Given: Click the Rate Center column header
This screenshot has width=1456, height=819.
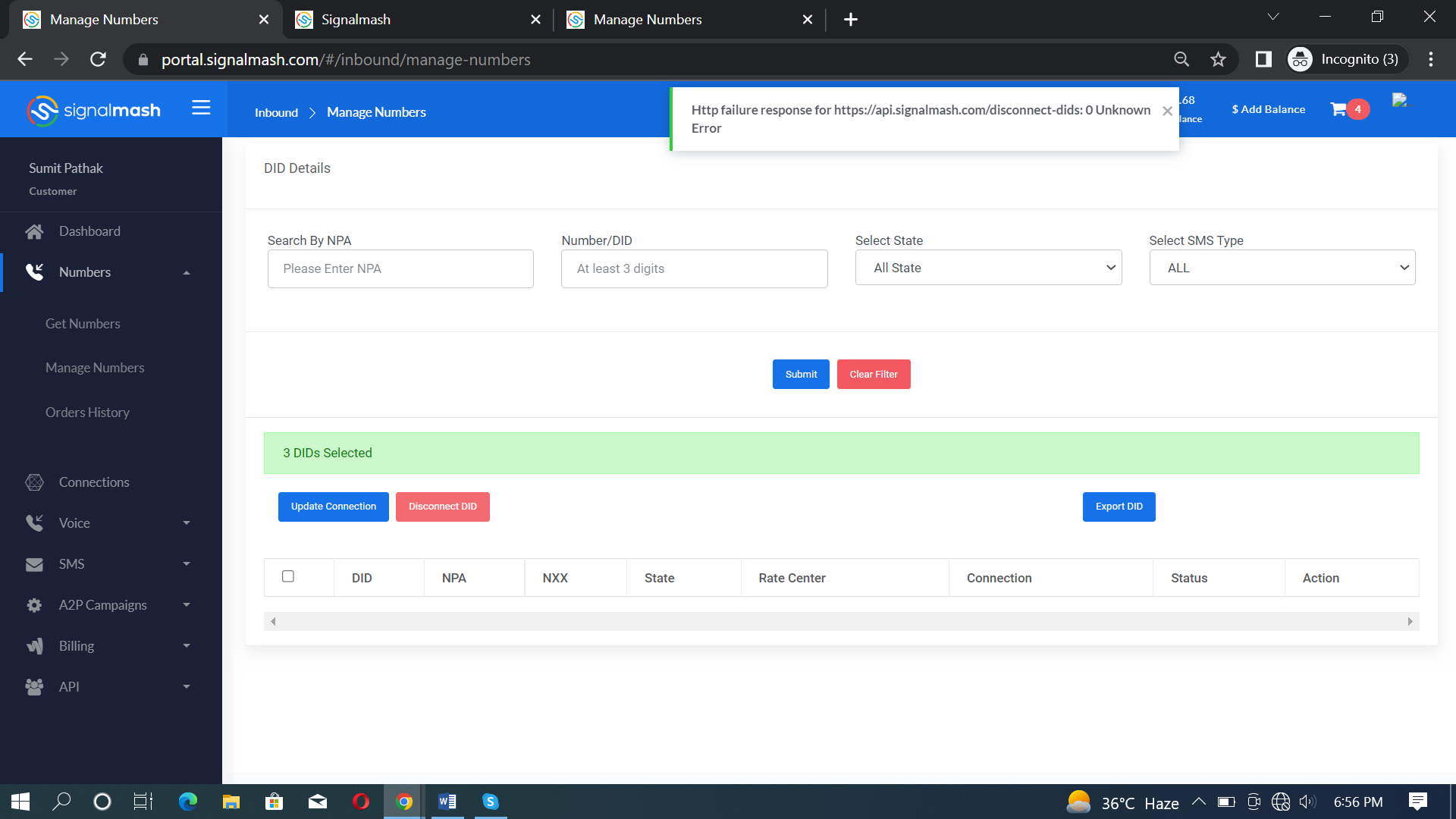Looking at the screenshot, I should [792, 578].
